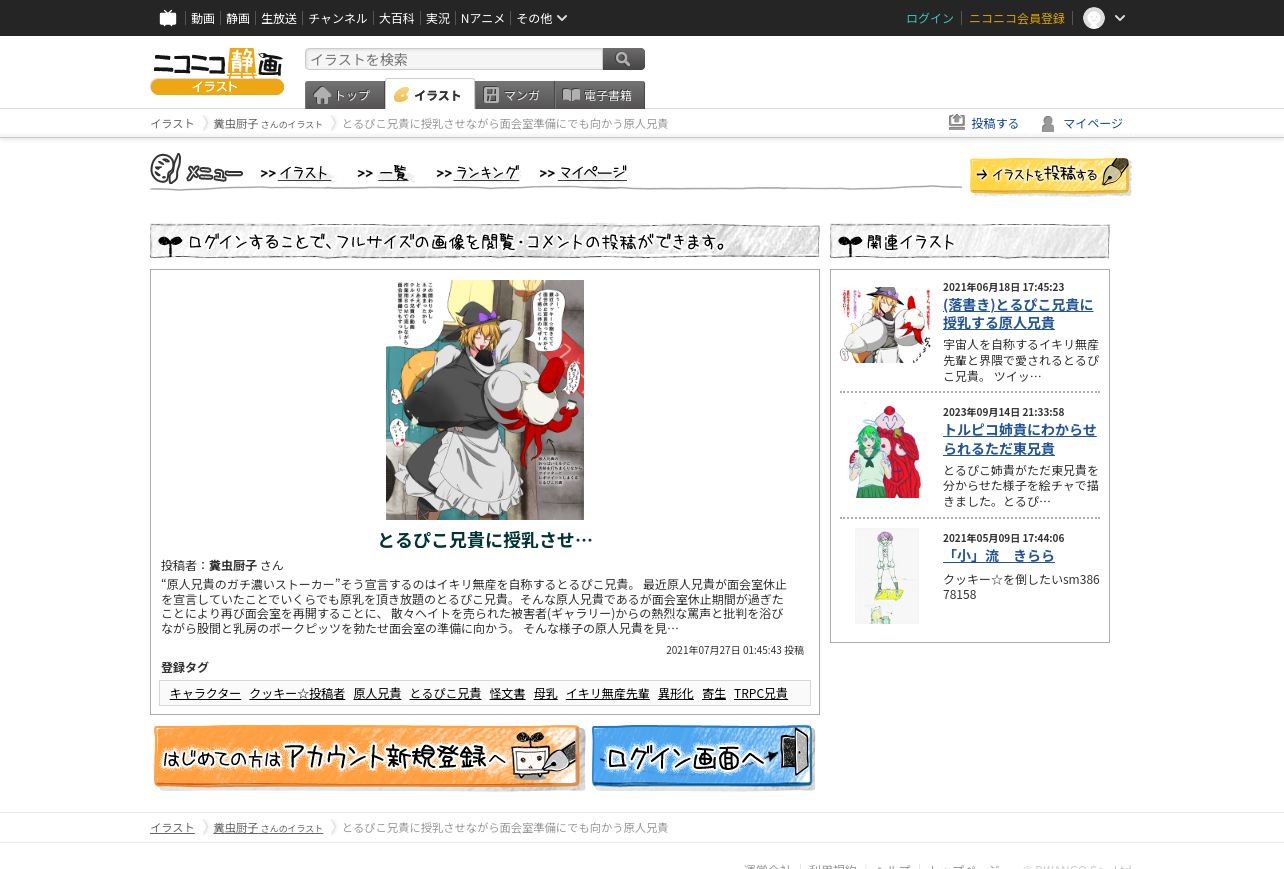Open the チャンネル top menu item
The width and height of the screenshot is (1284, 869).
pos(338,18)
